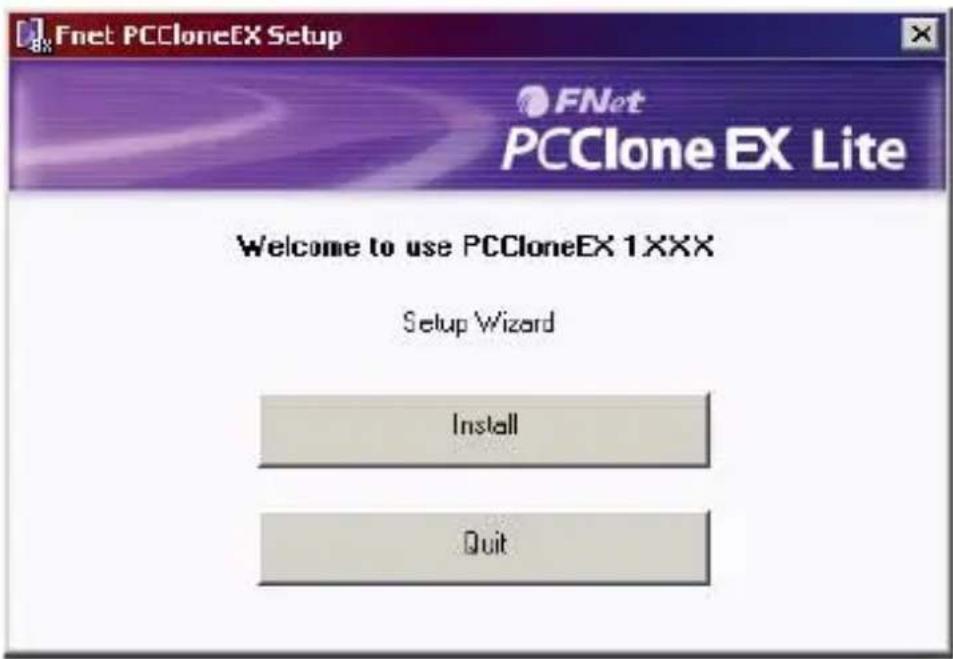
Task: Click the Setup Wizard label
Action: tap(479, 322)
